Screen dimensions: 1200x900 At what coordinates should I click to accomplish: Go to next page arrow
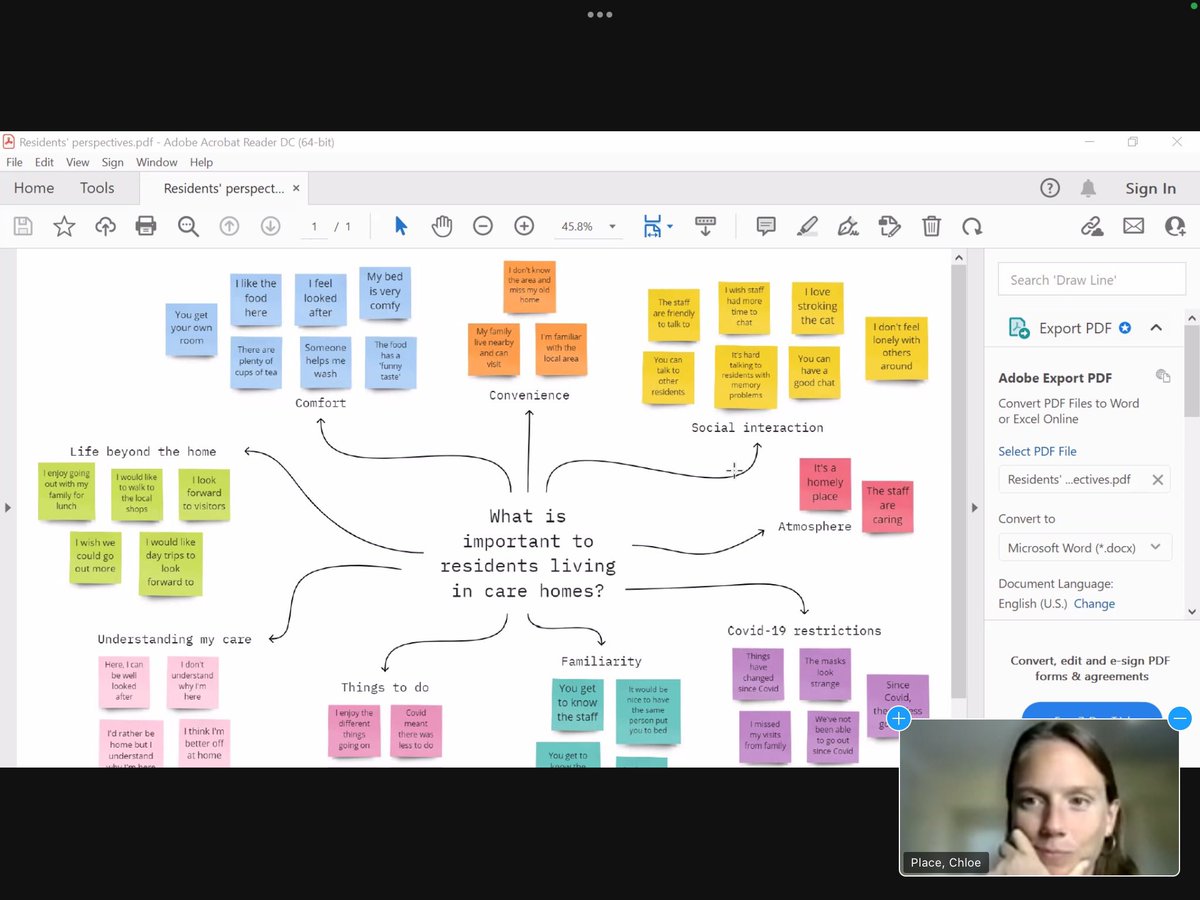[270, 227]
